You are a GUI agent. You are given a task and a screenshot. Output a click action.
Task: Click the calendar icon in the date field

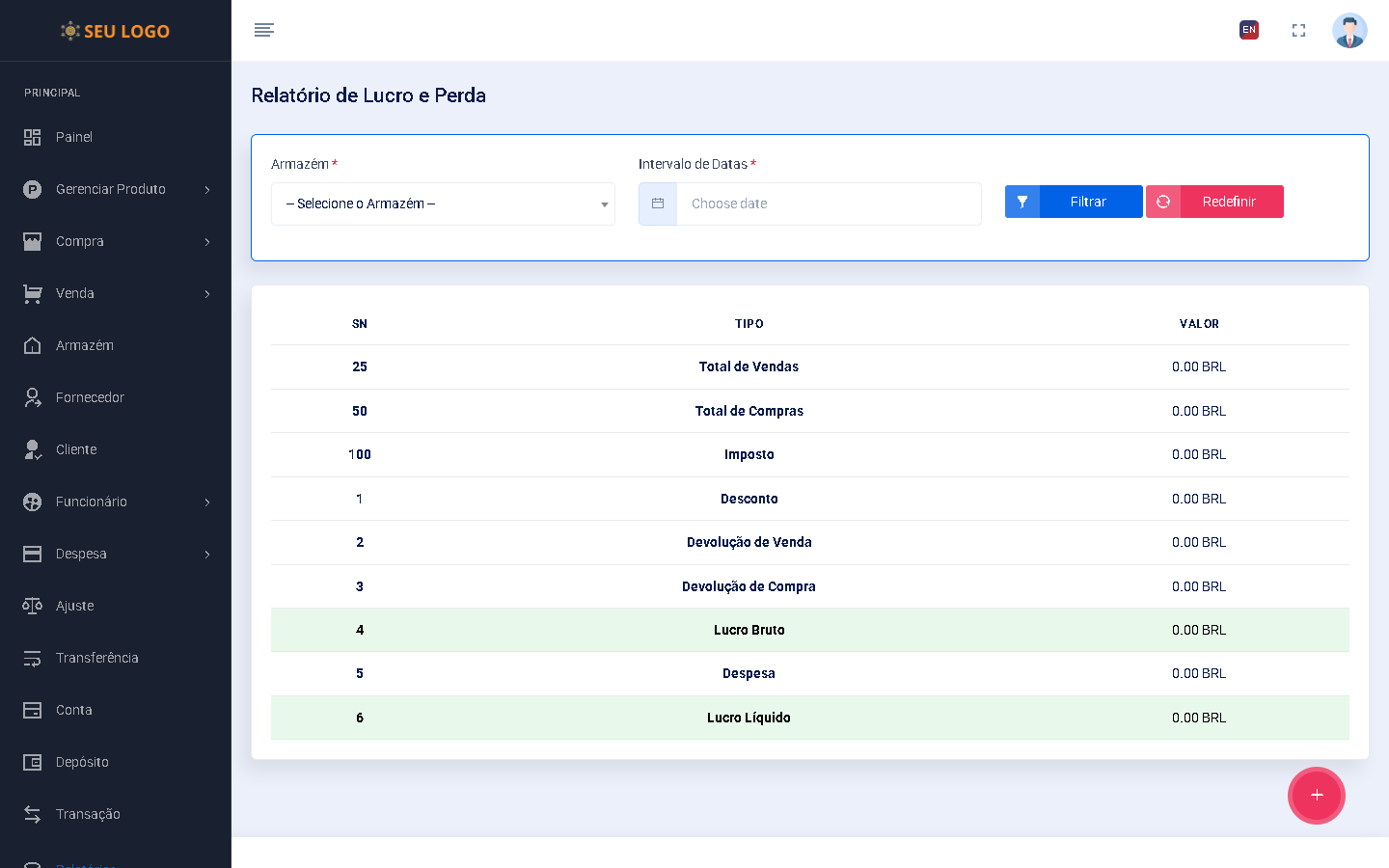point(658,203)
